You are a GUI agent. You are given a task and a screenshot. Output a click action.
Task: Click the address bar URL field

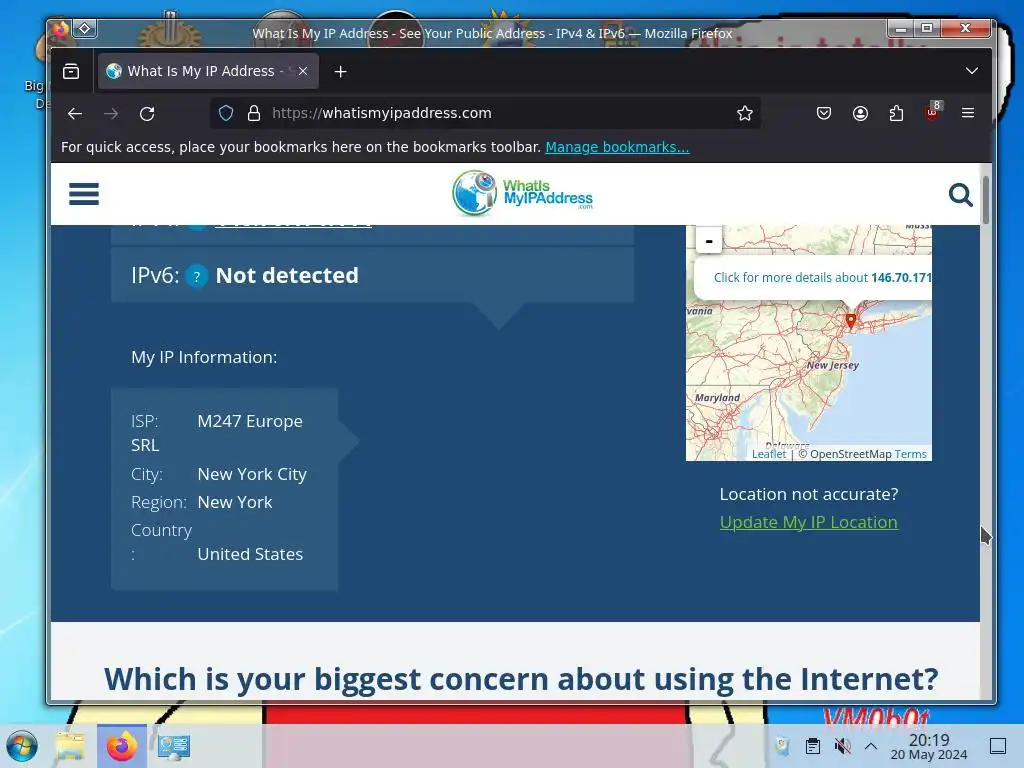point(483,113)
